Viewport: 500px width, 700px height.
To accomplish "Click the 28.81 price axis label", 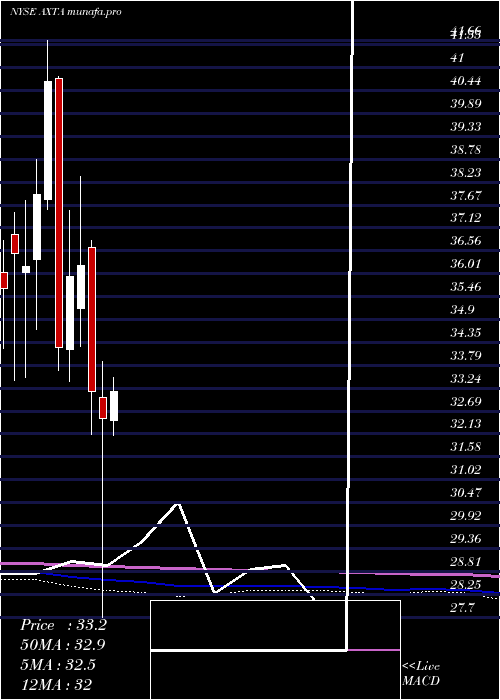I will [466, 561].
